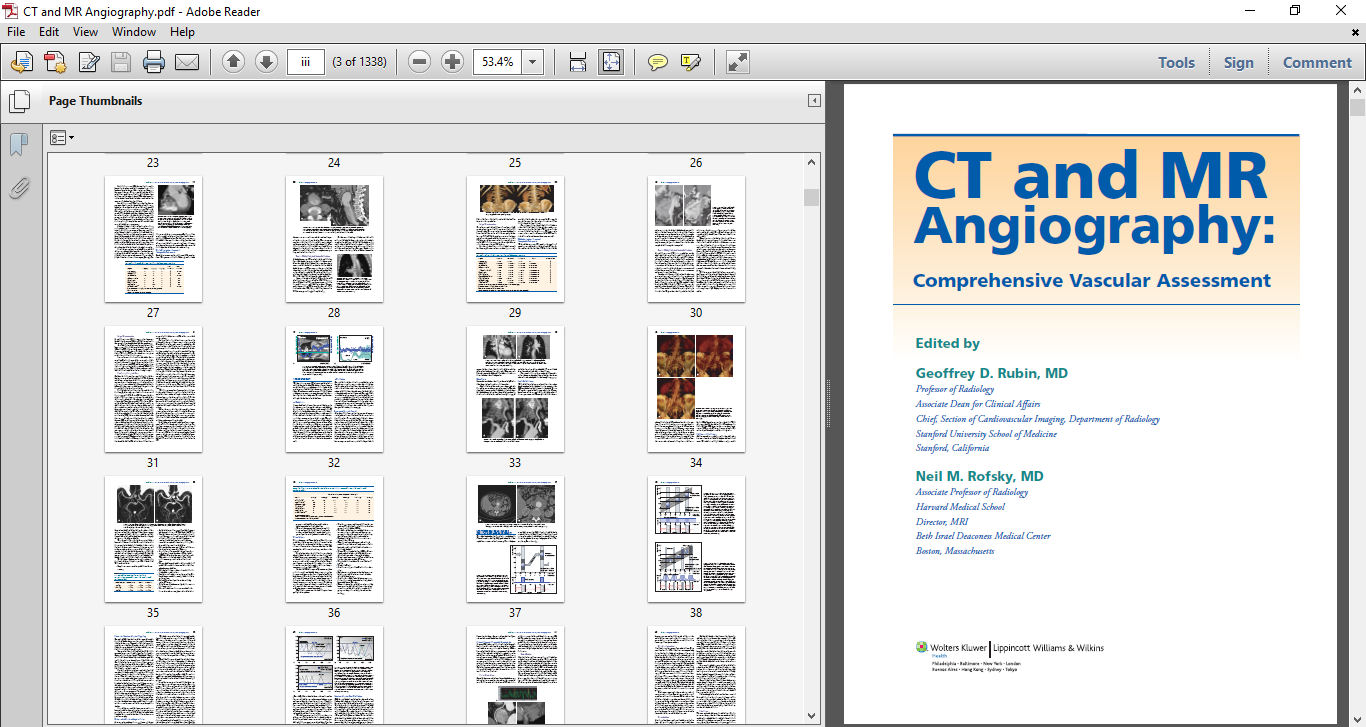This screenshot has height=727, width=1366.
Task: Go to next page arrow
Action: 266,62
